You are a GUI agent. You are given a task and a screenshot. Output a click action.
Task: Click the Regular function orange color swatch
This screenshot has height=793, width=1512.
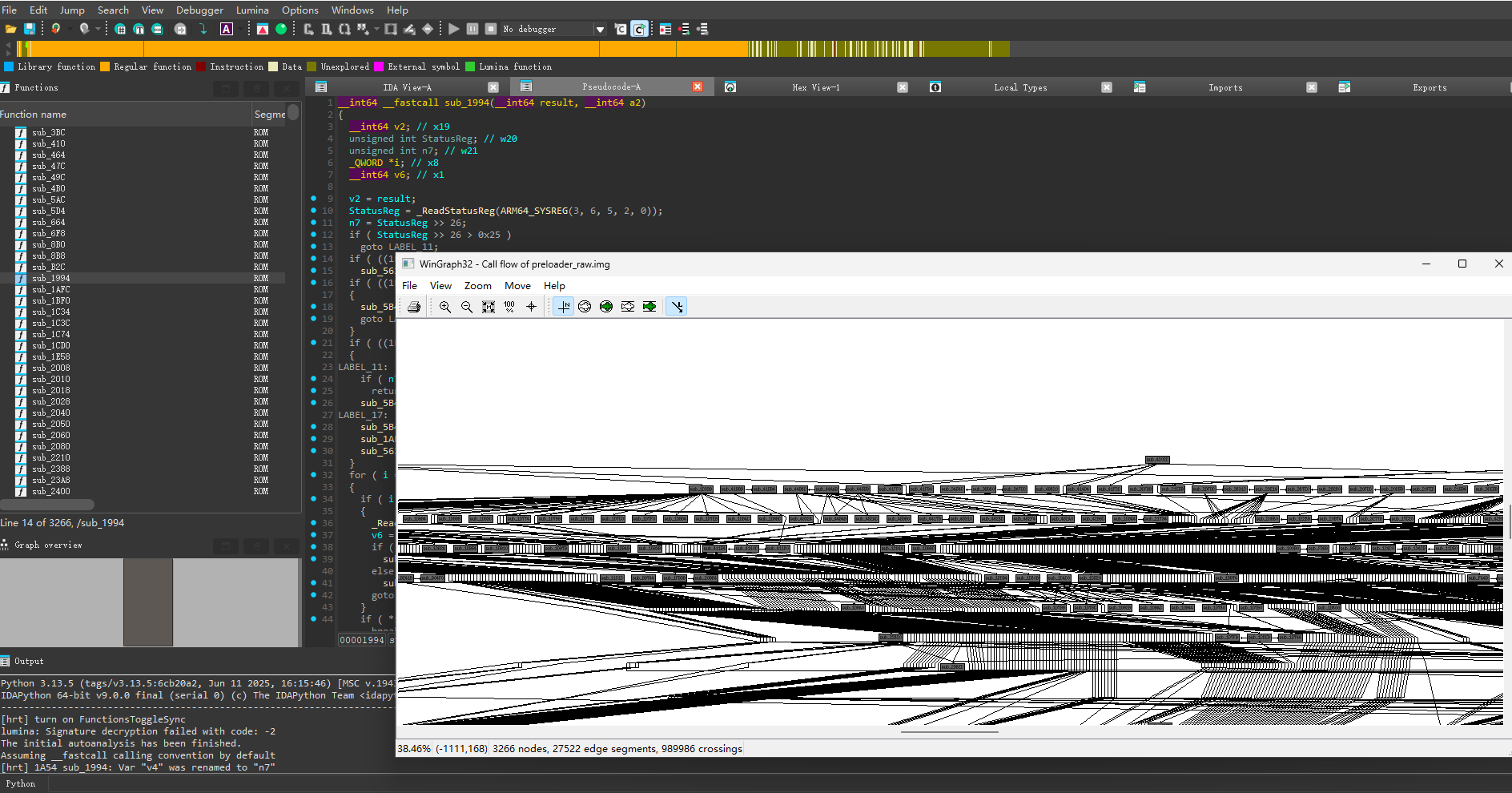(105, 66)
